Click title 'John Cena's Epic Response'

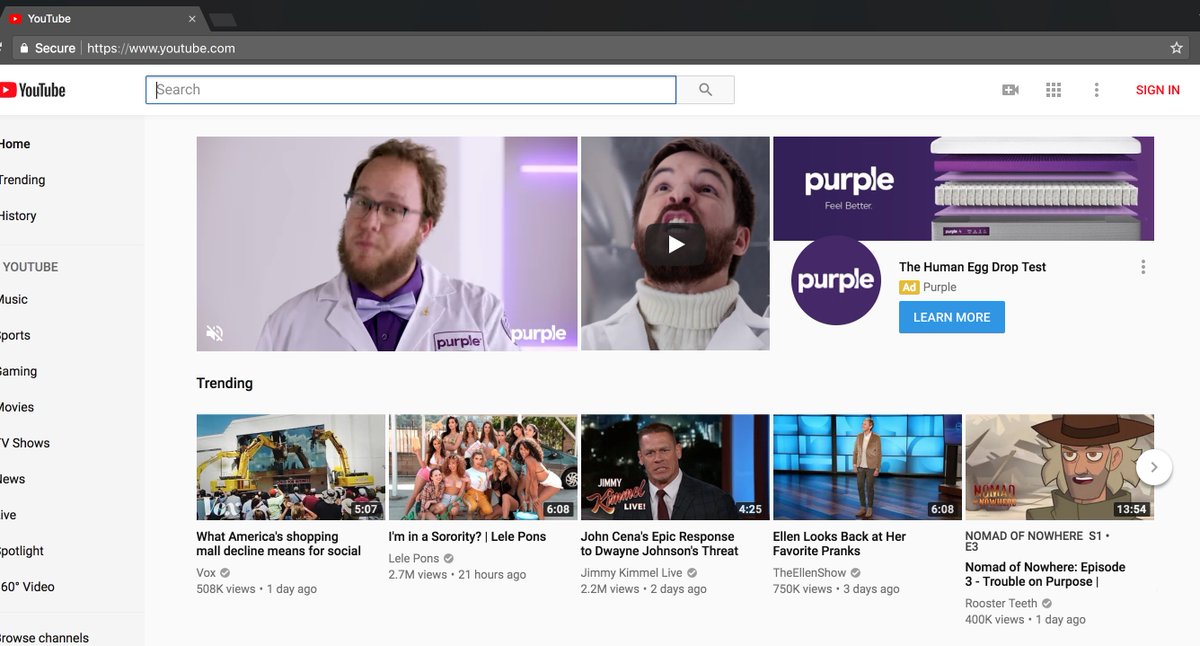[x=660, y=544]
